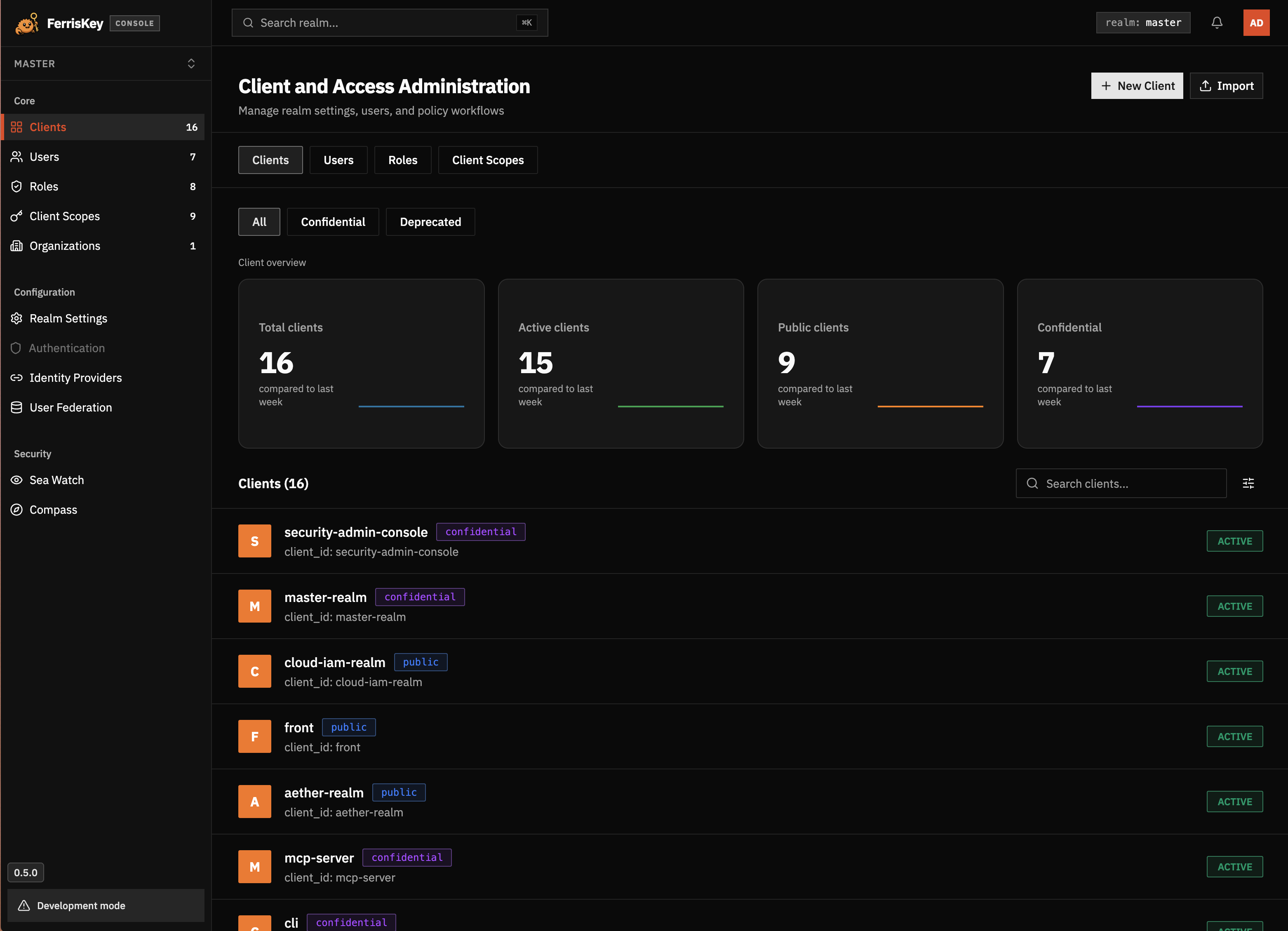Open the aether-realm client name
This screenshot has height=931, width=1288.
pyautogui.click(x=324, y=793)
